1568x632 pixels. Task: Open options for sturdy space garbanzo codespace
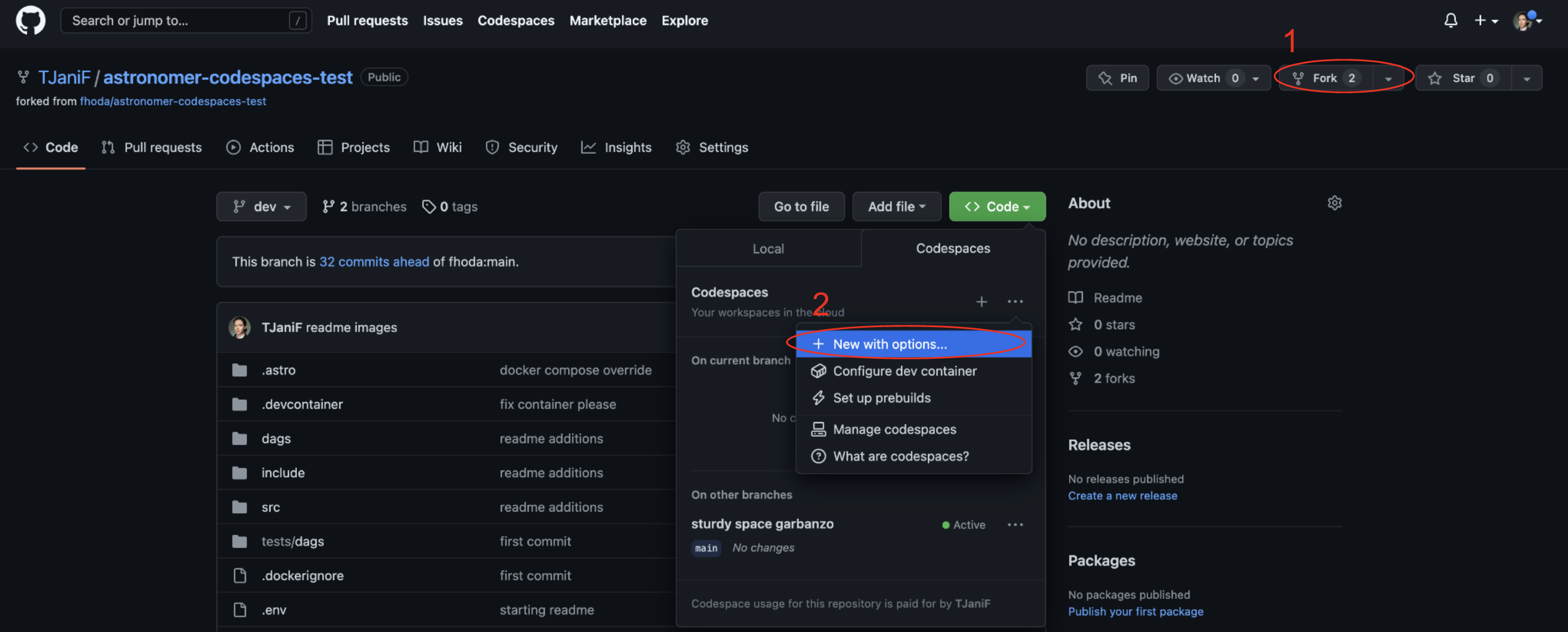(1014, 525)
